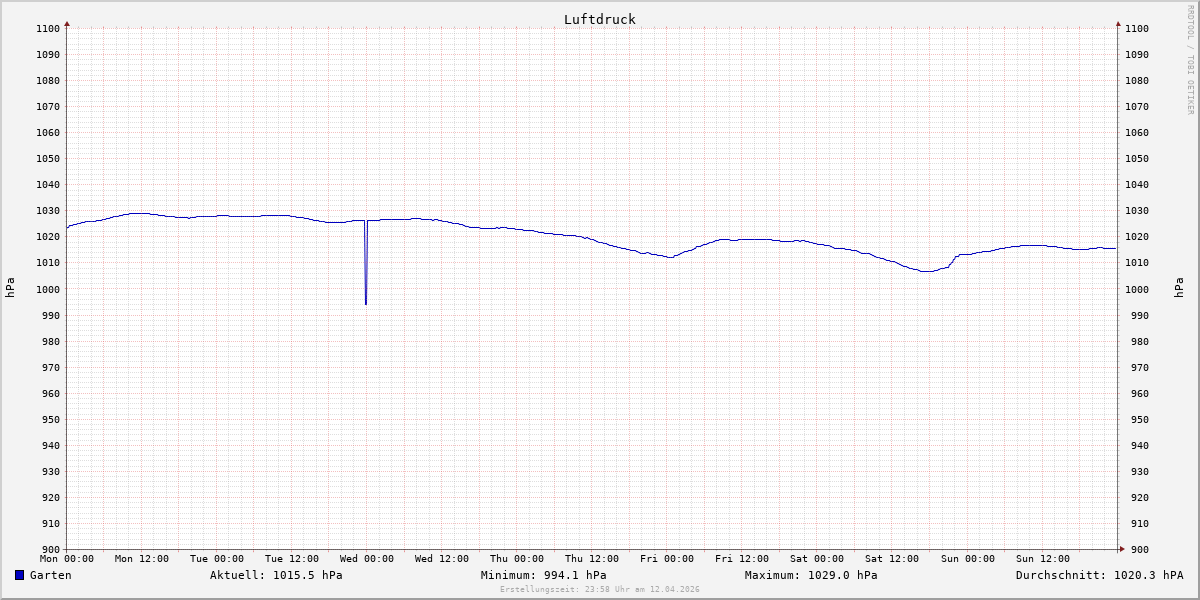This screenshot has height=600, width=1200.
Task: Select the Garten legend label
Action: pos(50,575)
